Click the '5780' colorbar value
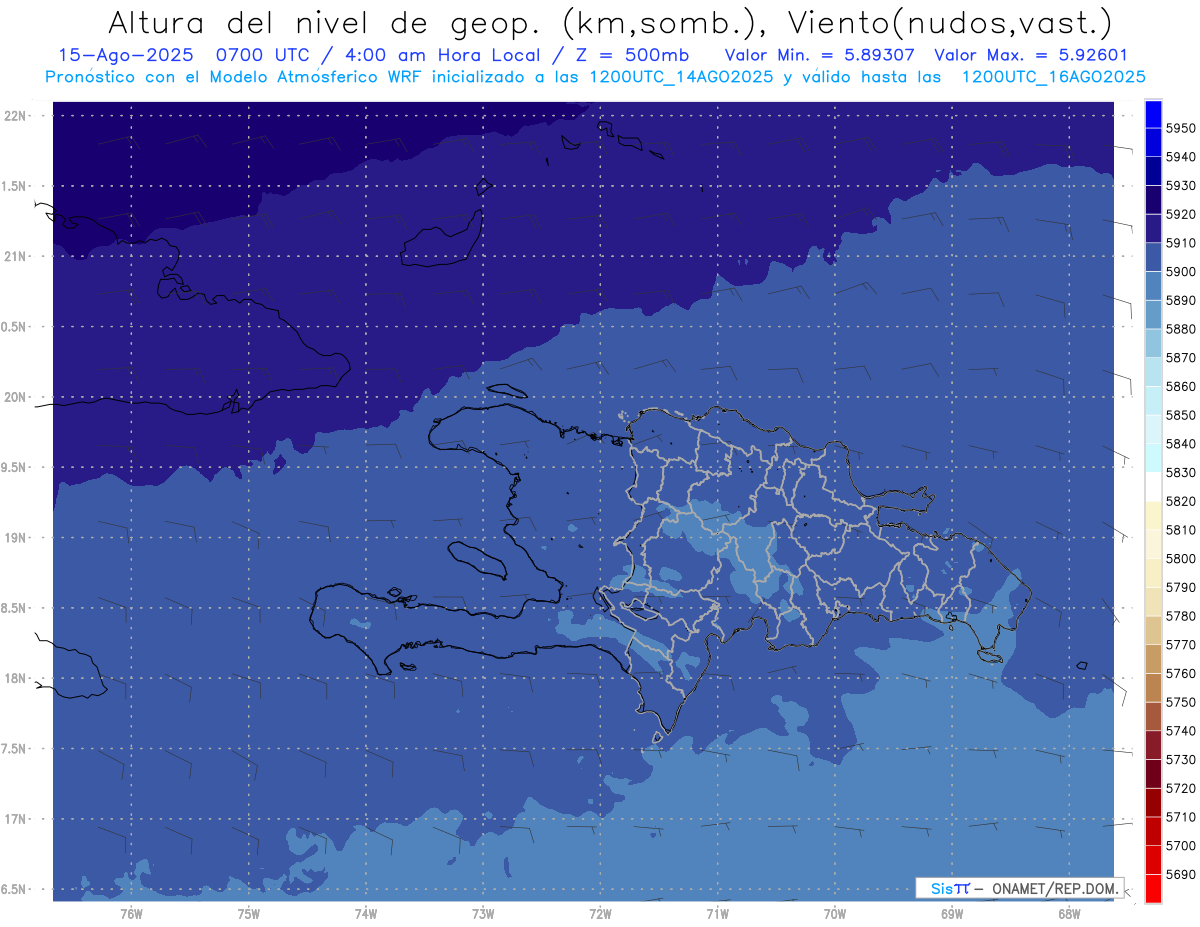1200x927 pixels. (x=1181, y=616)
